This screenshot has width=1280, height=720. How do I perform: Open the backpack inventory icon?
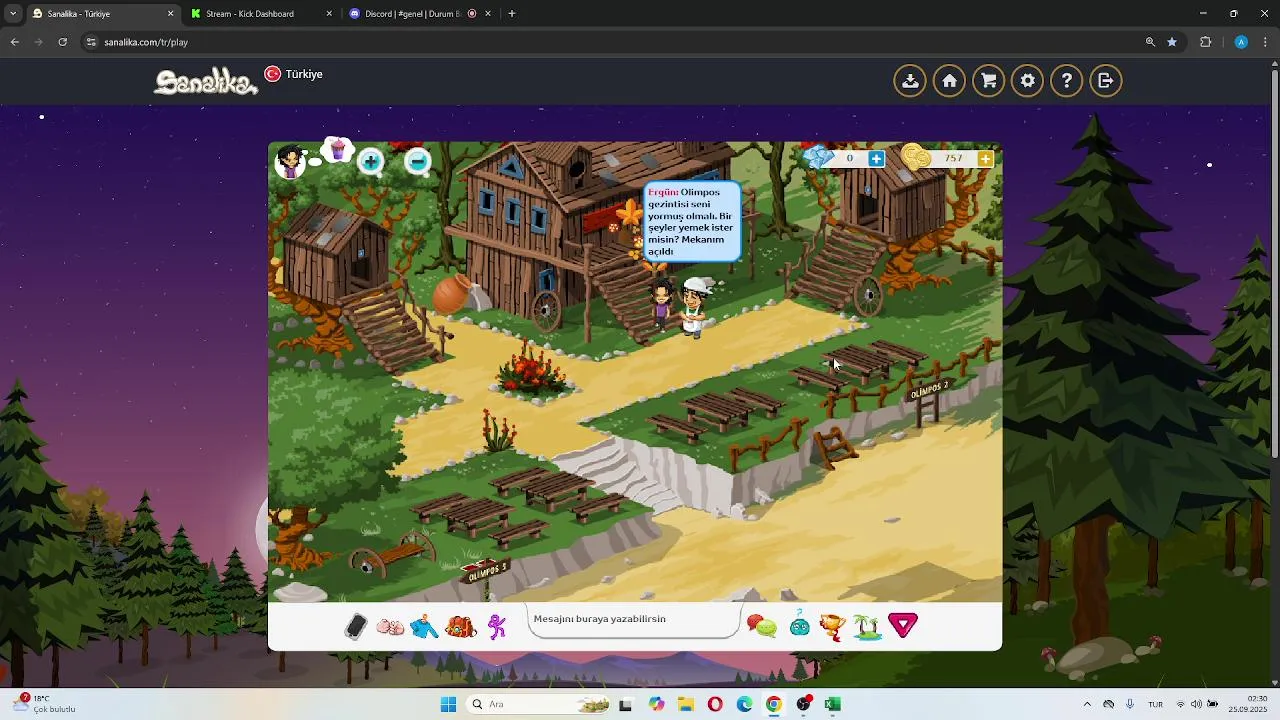(460, 627)
